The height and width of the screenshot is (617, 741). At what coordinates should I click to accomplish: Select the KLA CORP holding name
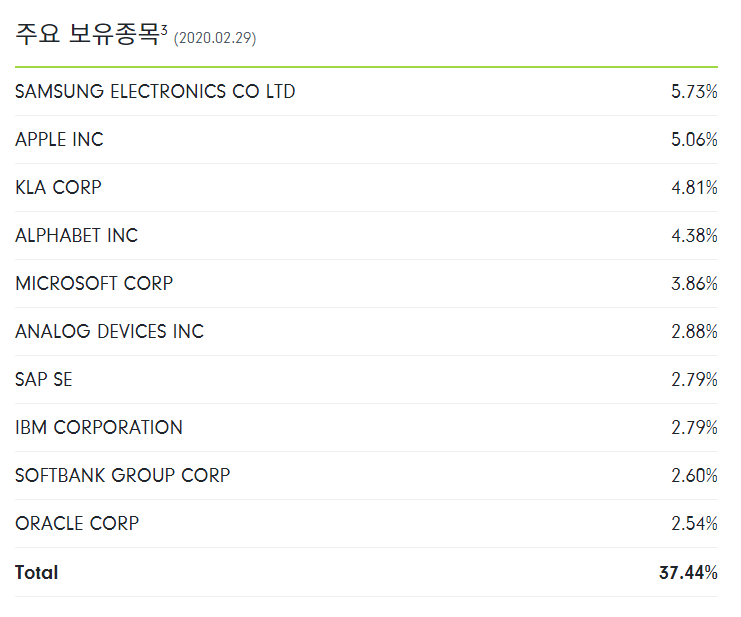58,188
